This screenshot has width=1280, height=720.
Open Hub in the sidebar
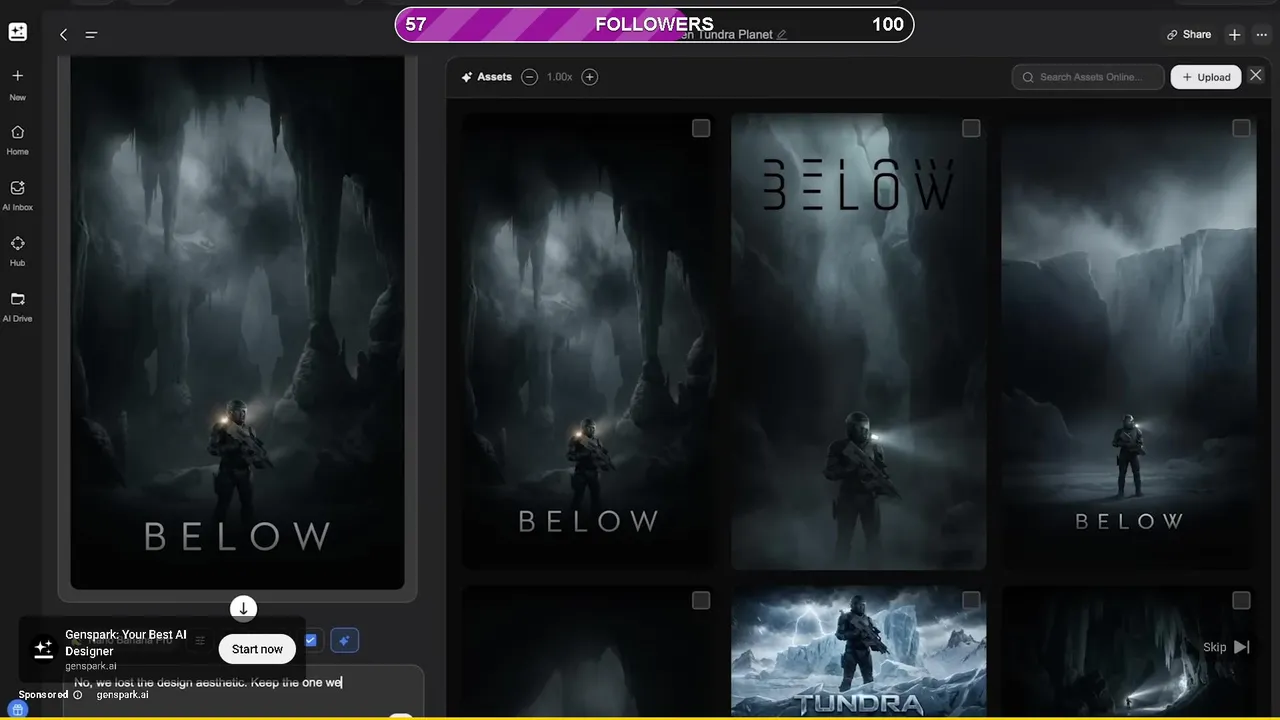click(17, 251)
